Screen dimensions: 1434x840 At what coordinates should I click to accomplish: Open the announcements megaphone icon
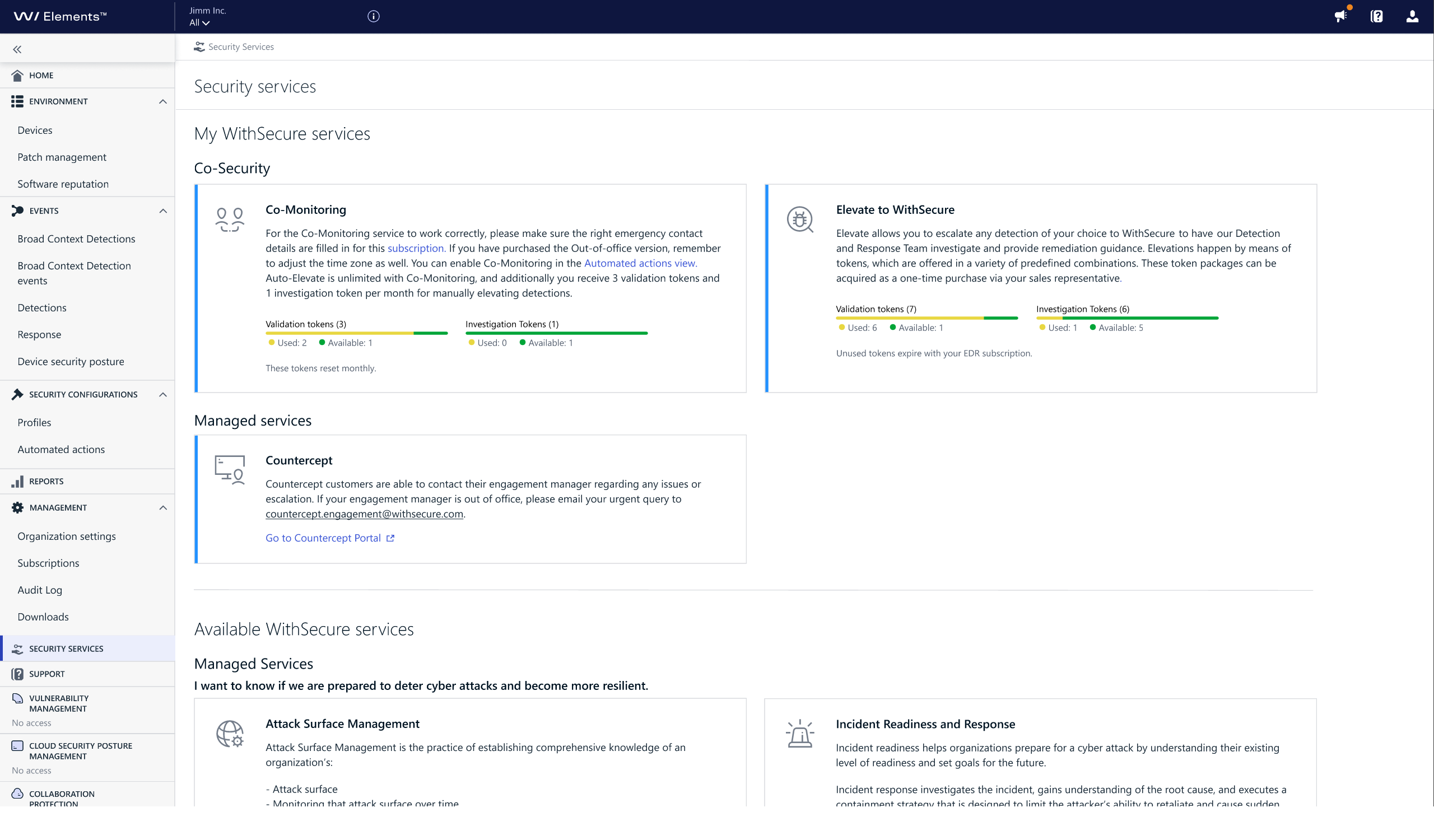(1340, 16)
